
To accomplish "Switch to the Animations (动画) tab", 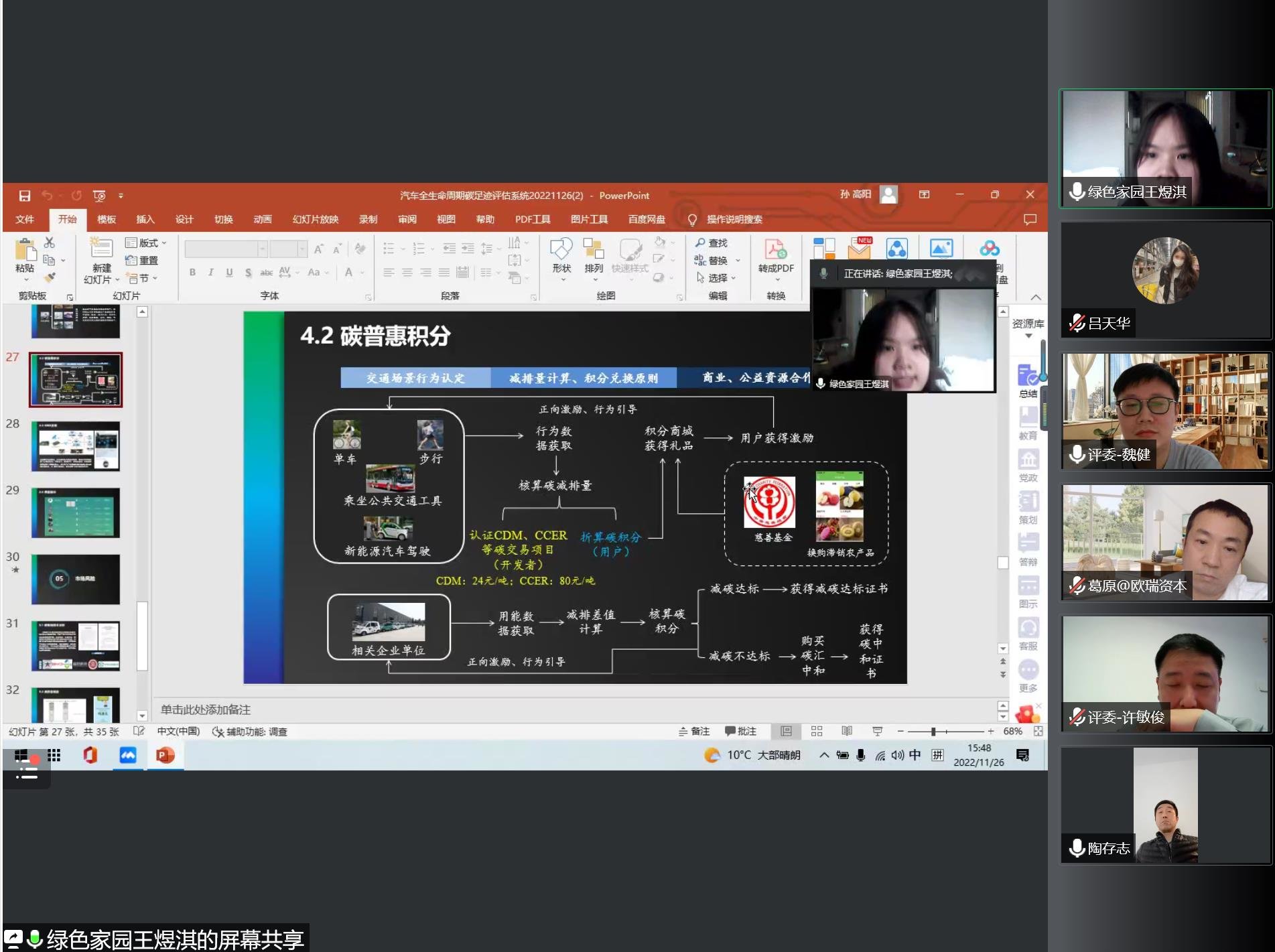I will pyautogui.click(x=263, y=220).
